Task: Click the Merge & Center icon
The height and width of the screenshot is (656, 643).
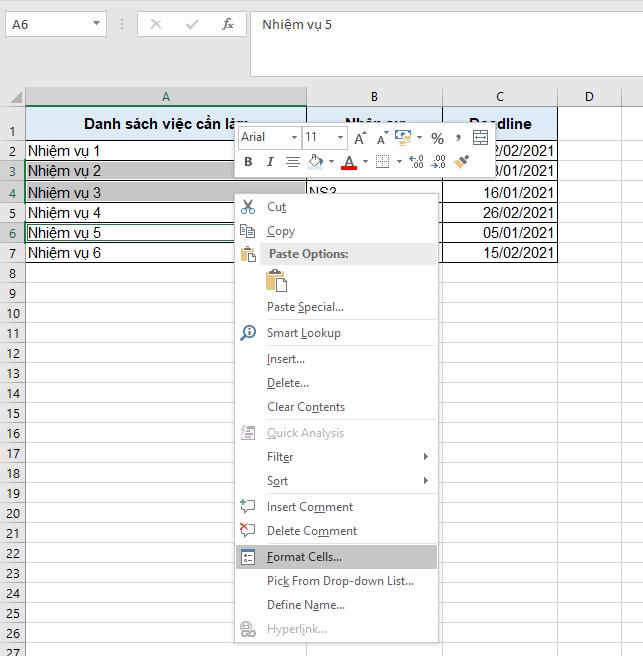Action: point(480,138)
